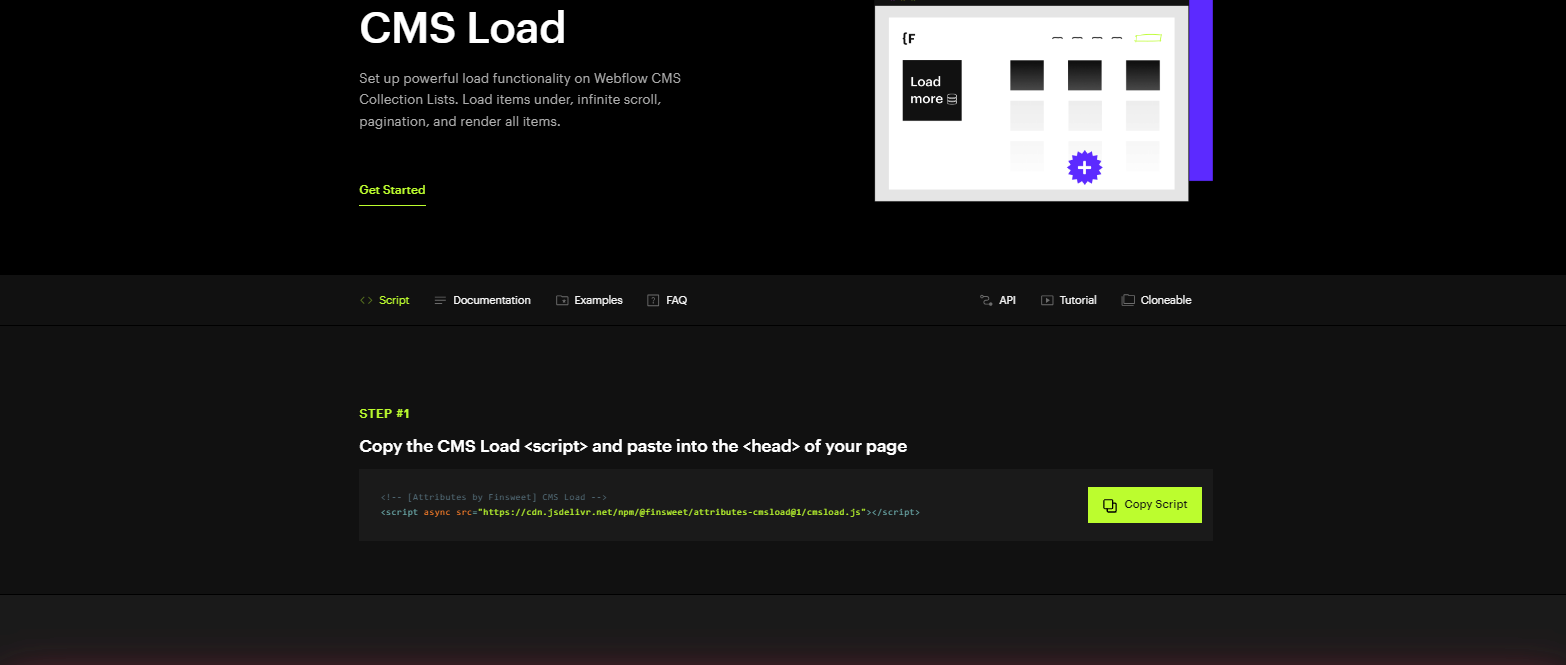The width and height of the screenshot is (1566, 665).
Task: Open the Script tab
Action: click(384, 300)
